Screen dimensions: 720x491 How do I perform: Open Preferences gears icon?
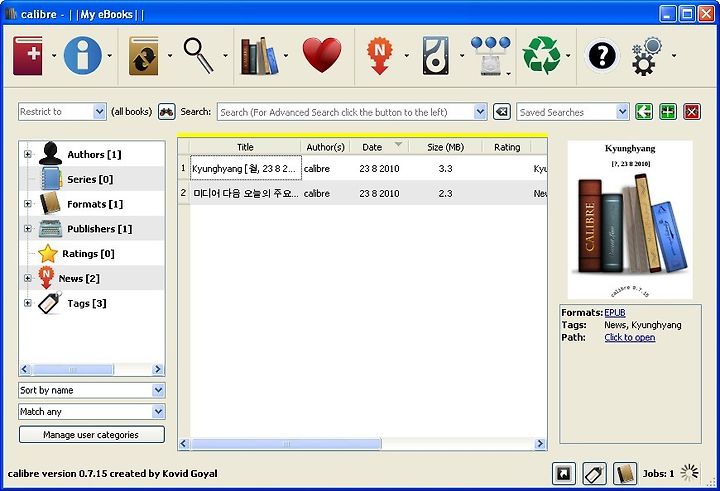point(647,56)
